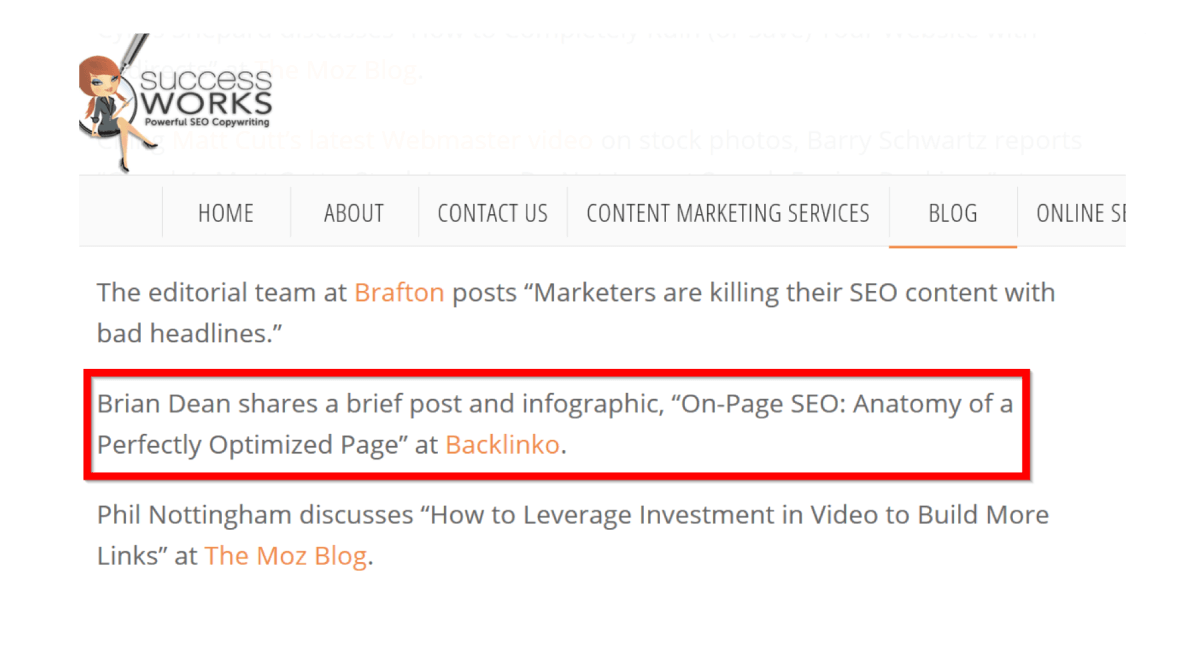Switch to the BLOG navigation tab

click(953, 213)
